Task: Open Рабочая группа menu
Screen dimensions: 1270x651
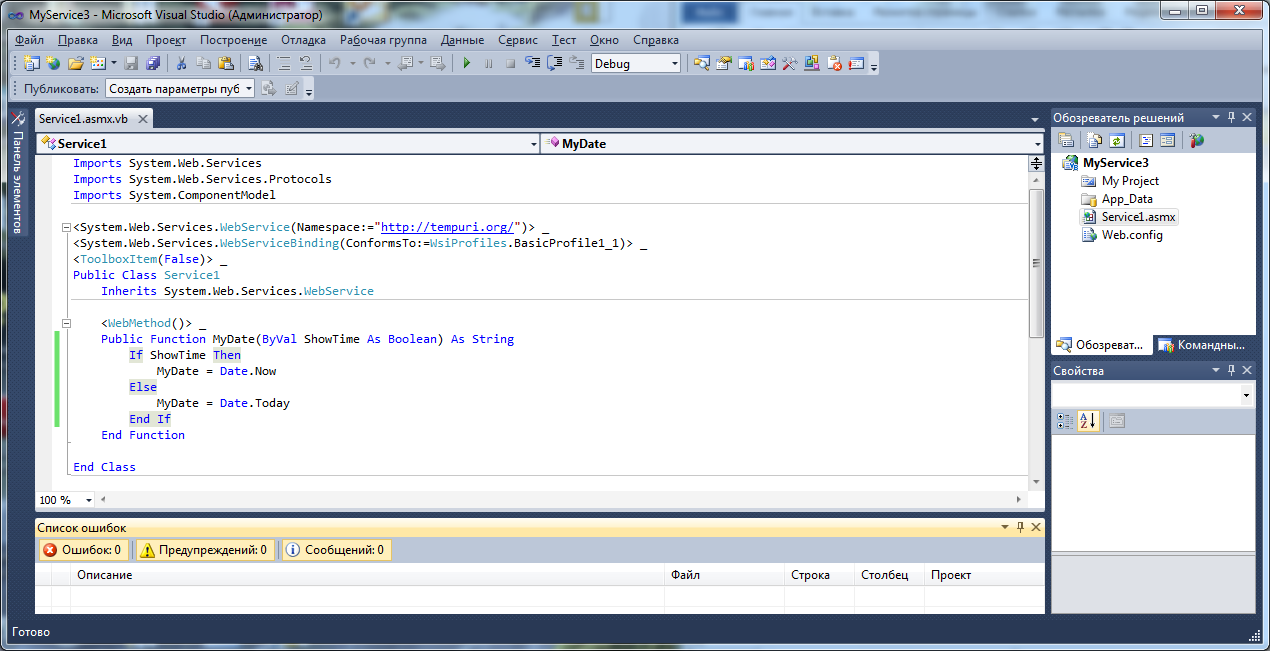Action: (x=383, y=40)
